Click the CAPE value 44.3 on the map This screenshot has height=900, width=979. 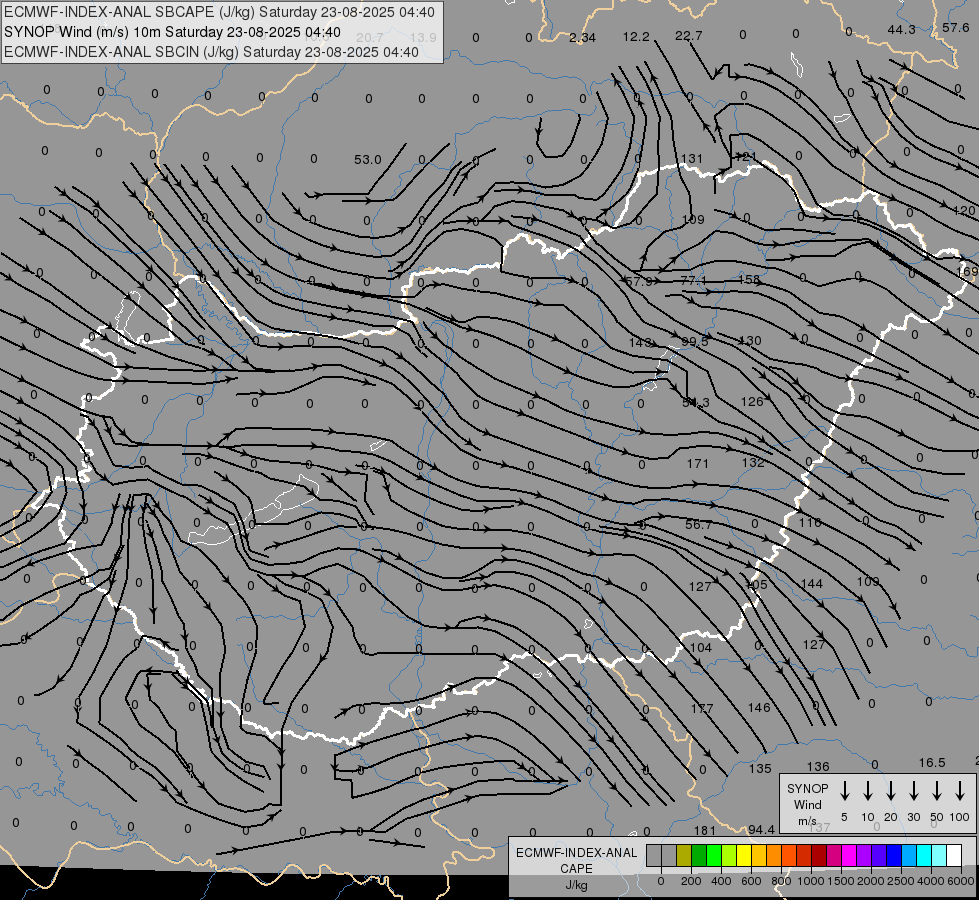coord(901,29)
